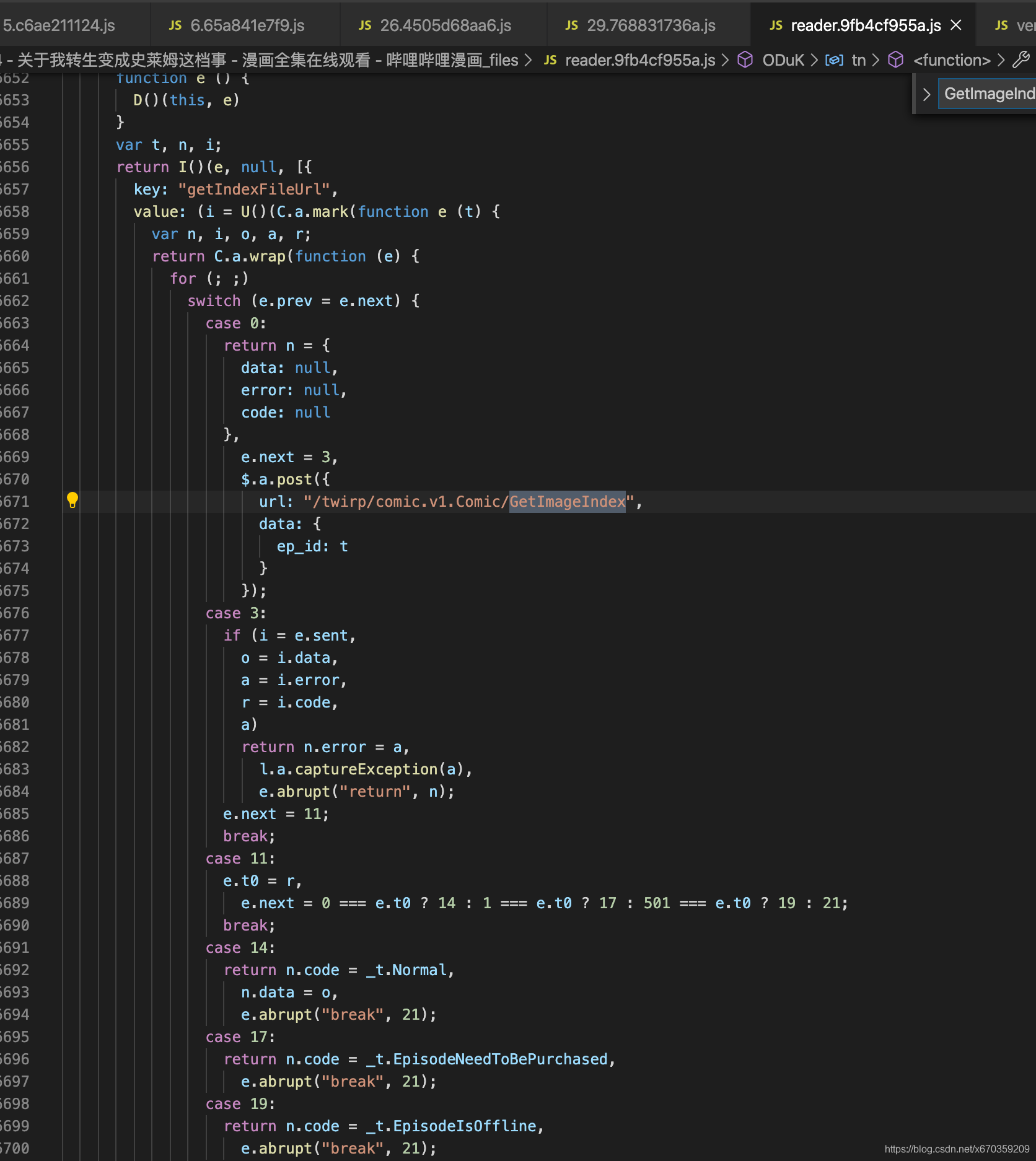This screenshot has height=1161, width=1036.
Task: Switch to the 6.65a841e7f9.js tab
Action: pyautogui.click(x=245, y=25)
